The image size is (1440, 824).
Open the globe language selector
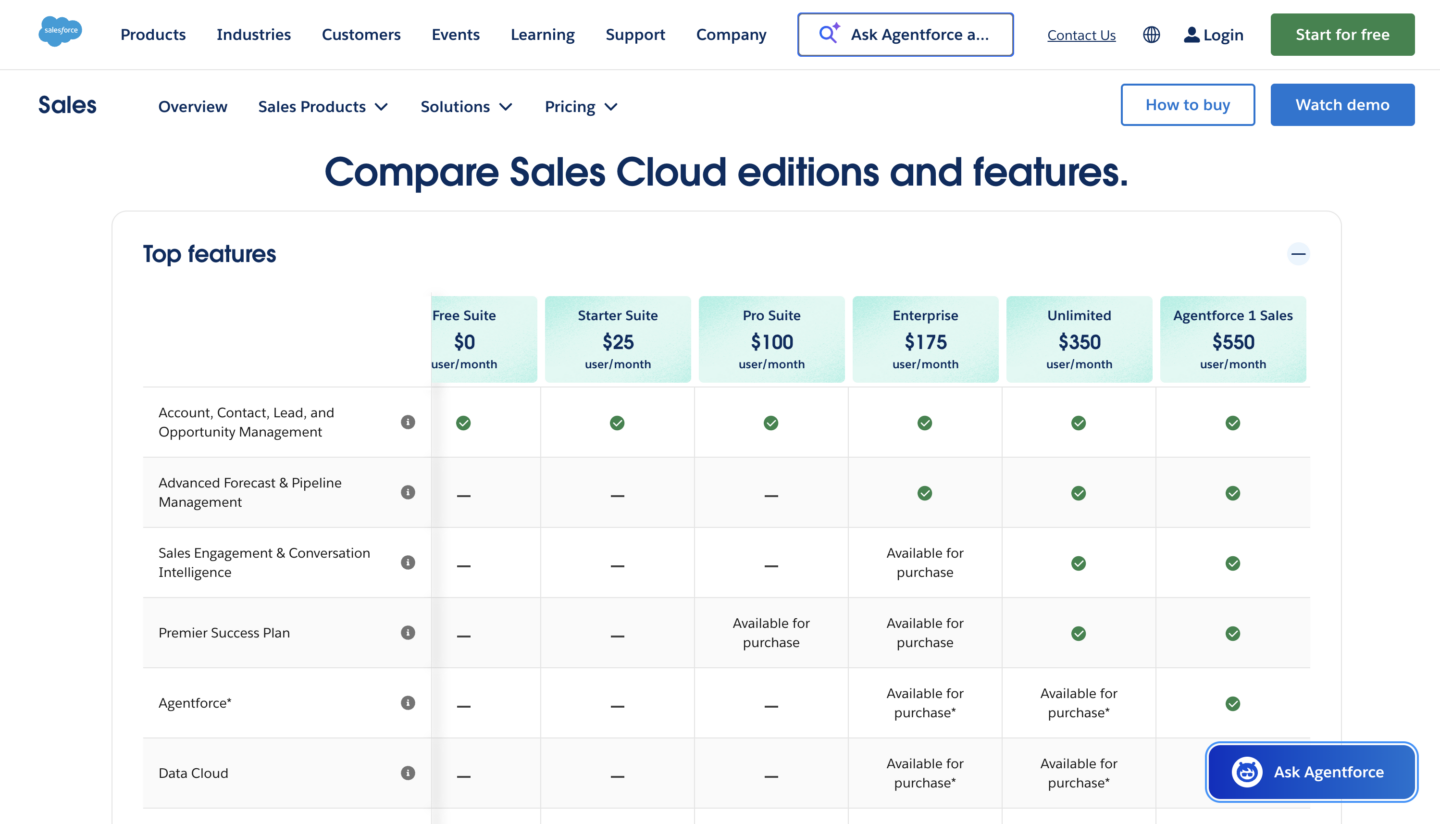click(1152, 35)
